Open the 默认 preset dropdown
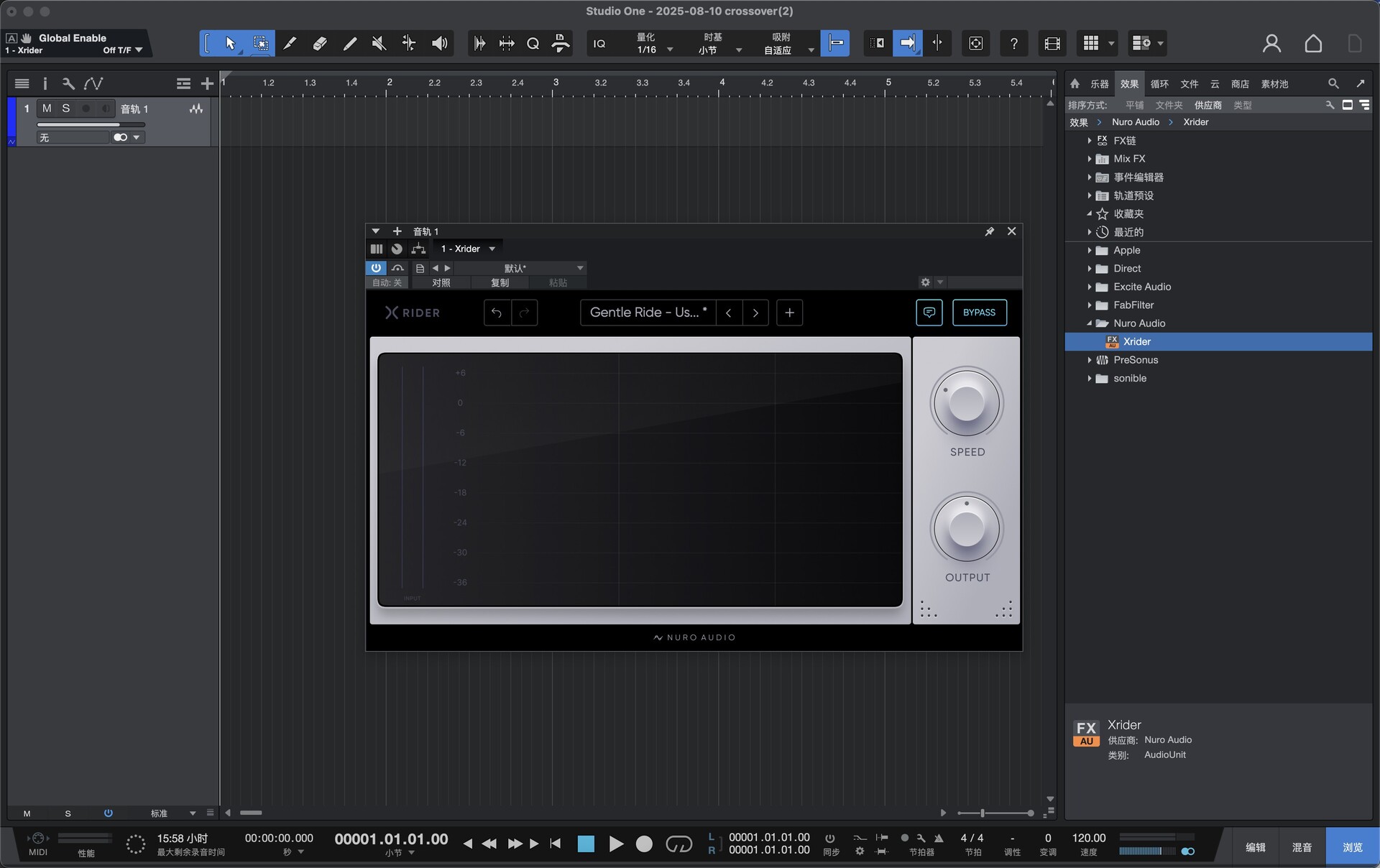This screenshot has width=1380, height=868. (x=520, y=268)
